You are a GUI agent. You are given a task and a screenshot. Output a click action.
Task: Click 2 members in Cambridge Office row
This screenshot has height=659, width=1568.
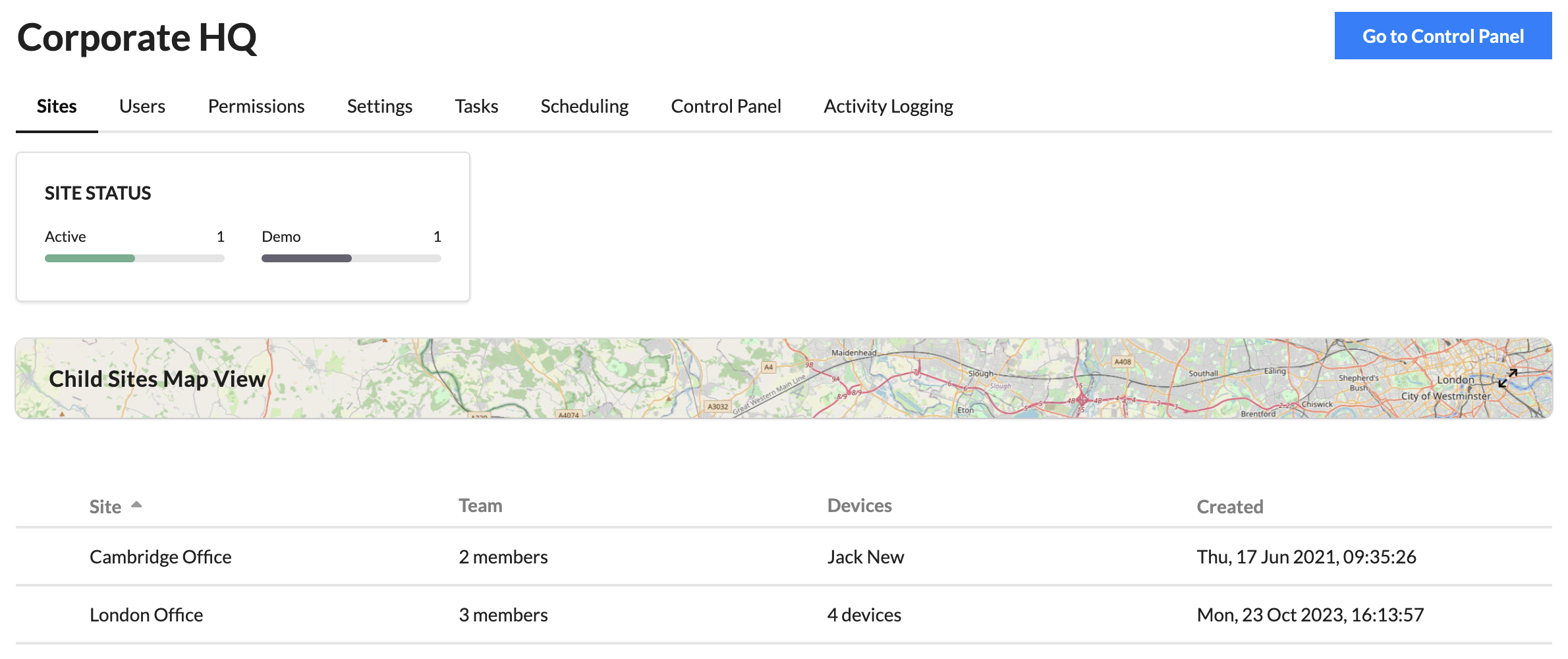pos(503,557)
